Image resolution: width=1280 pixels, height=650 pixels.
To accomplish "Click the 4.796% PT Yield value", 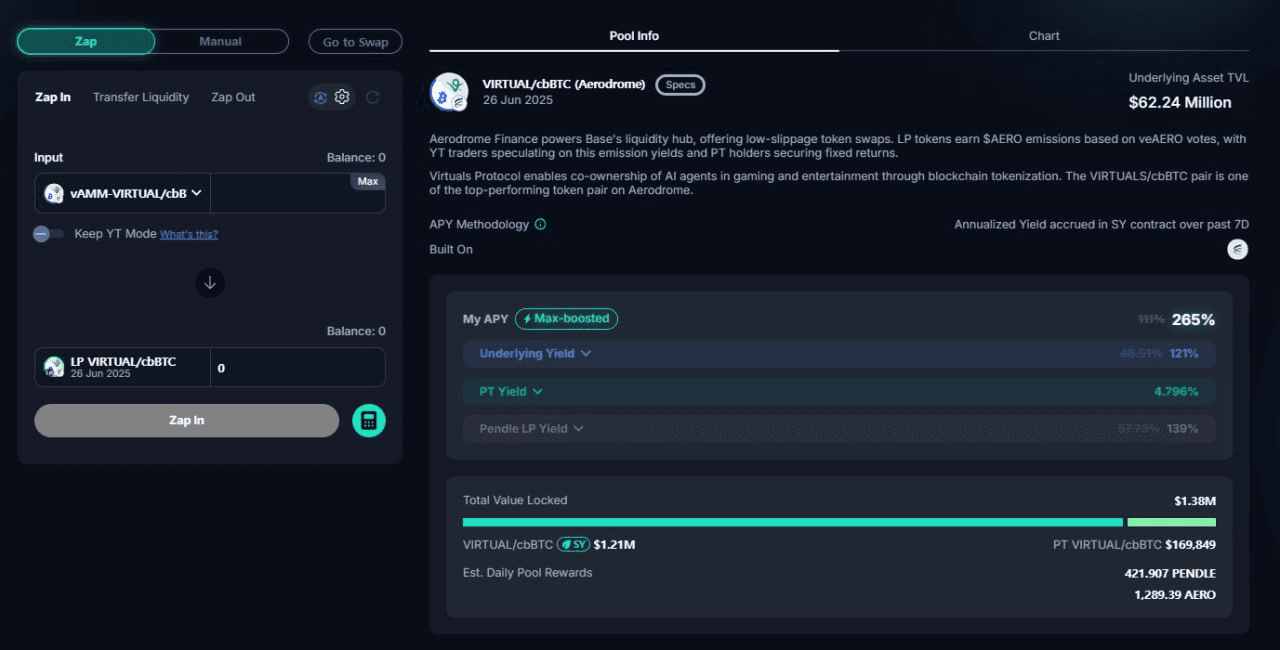I will [1176, 391].
